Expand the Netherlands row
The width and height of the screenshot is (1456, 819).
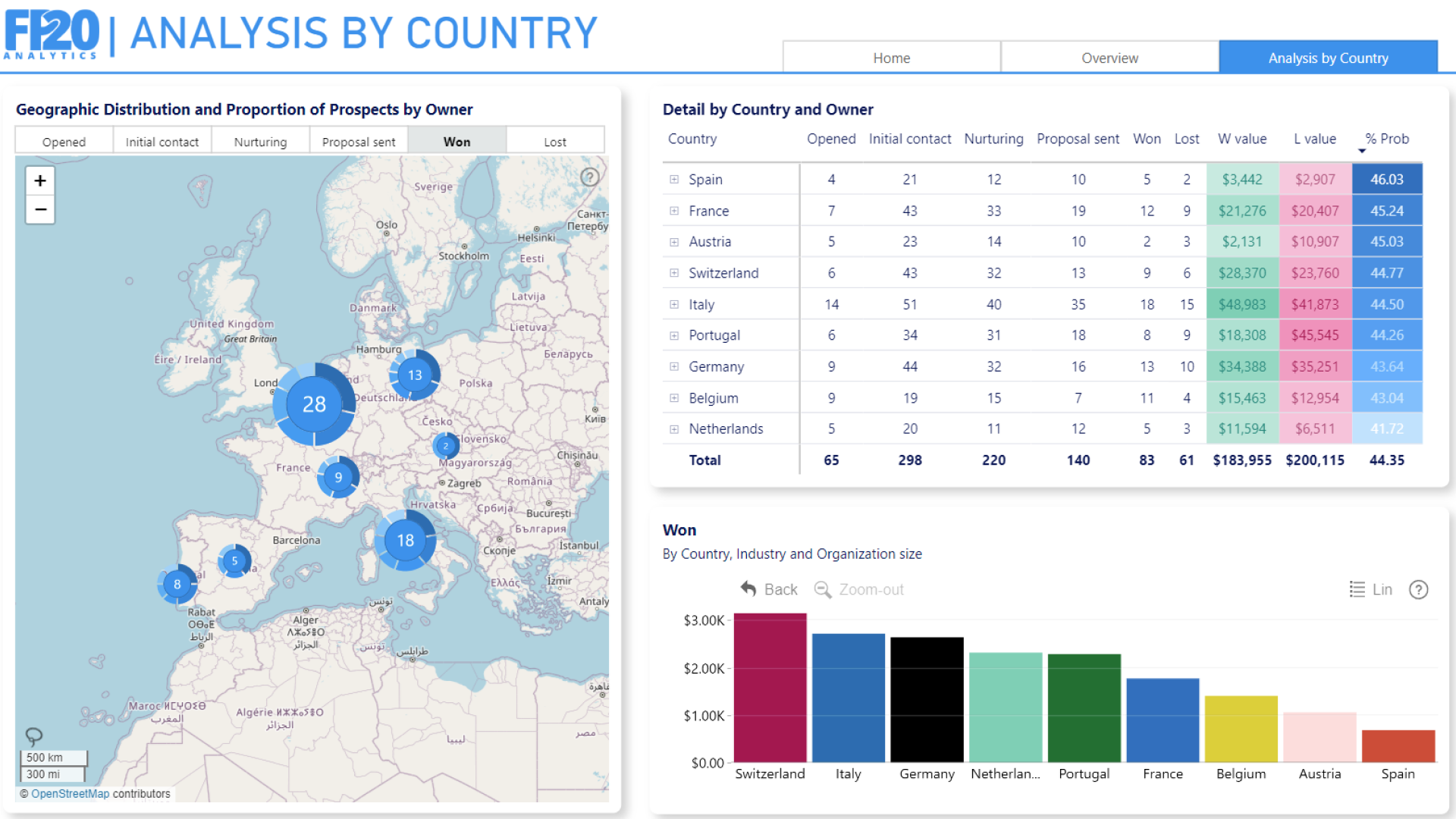coord(674,429)
